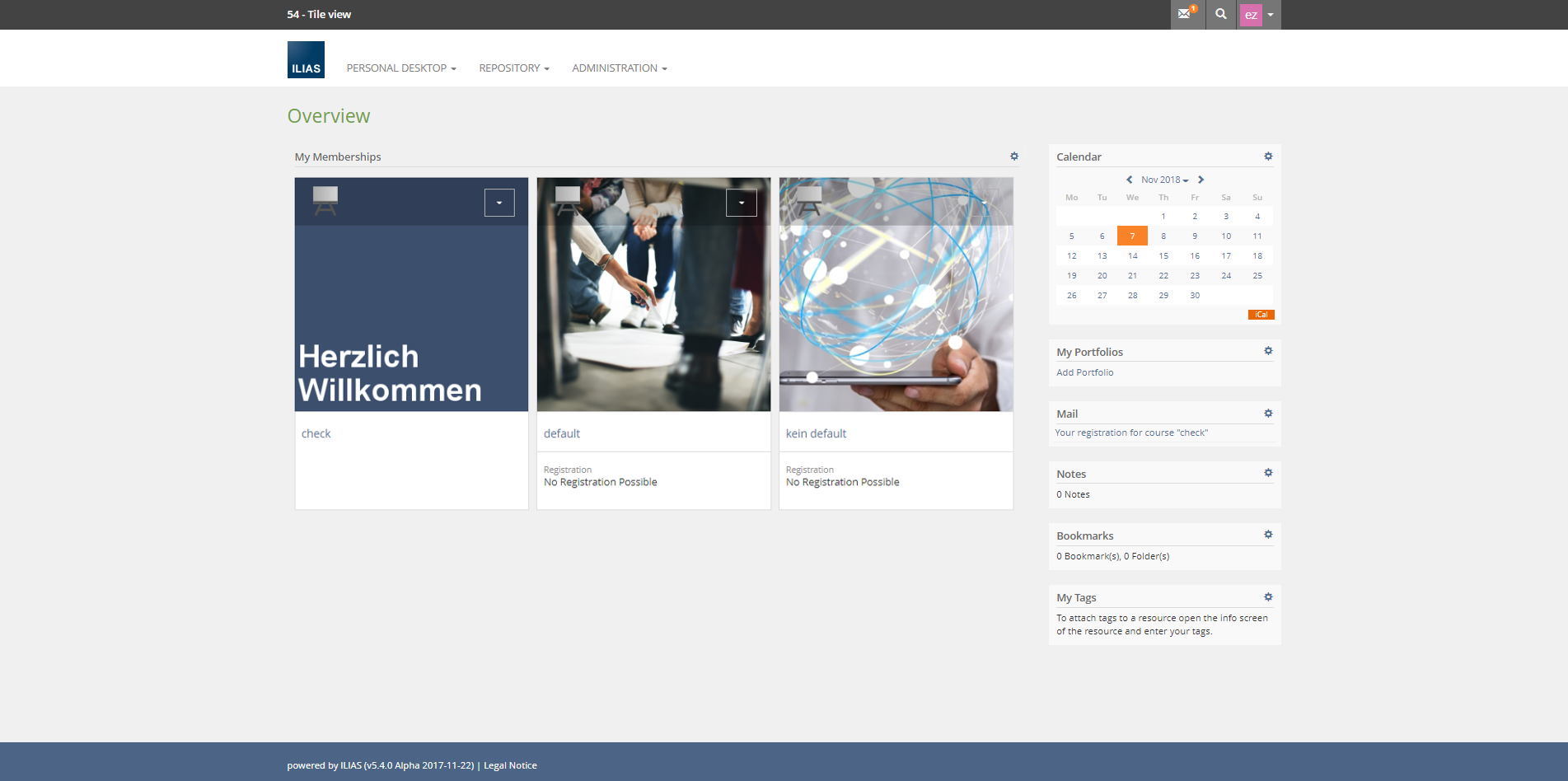Screen dimensions: 1568x781
Task: Click the ILIAS logo
Action: pyautogui.click(x=306, y=59)
